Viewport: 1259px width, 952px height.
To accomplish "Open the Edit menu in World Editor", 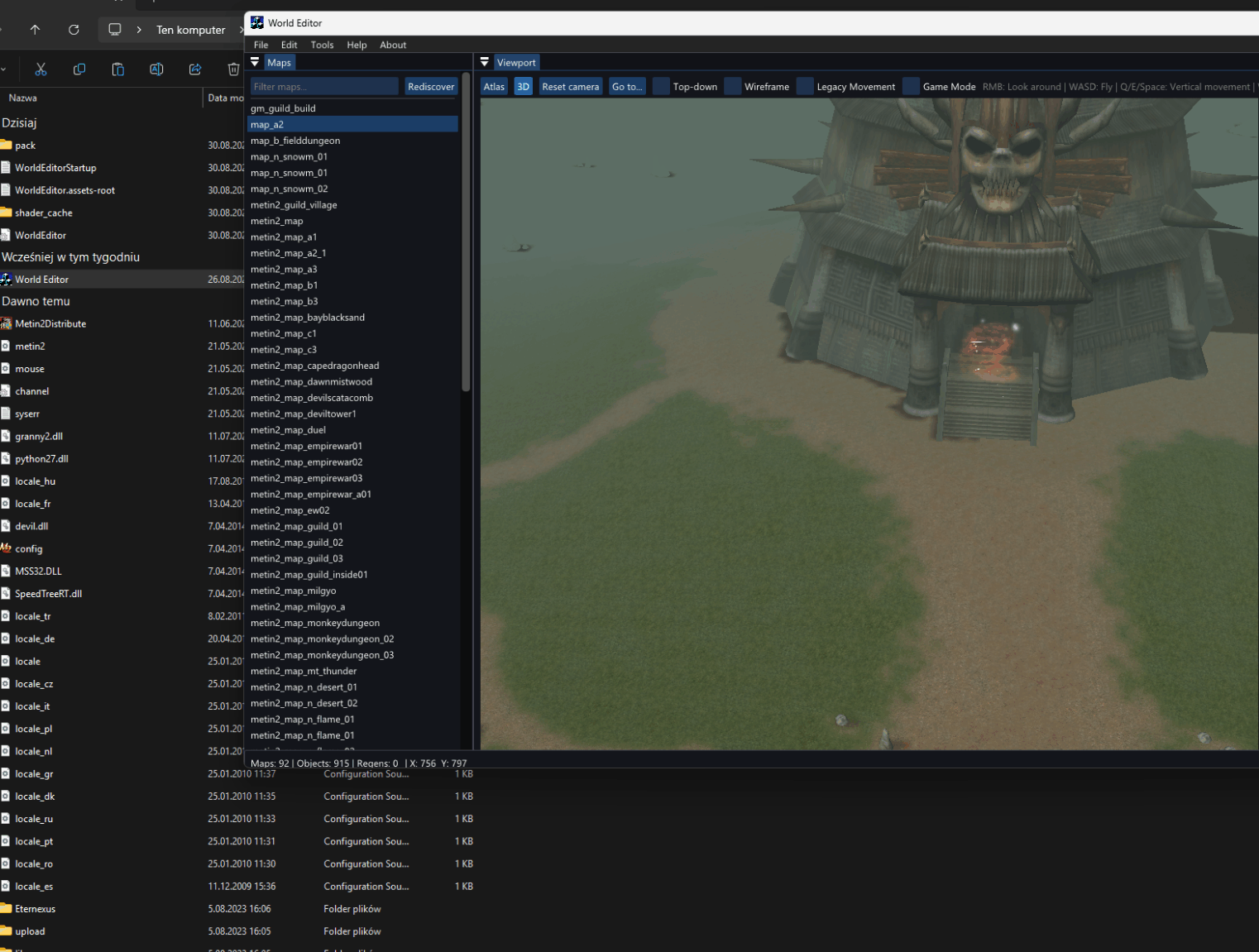I will coord(289,45).
